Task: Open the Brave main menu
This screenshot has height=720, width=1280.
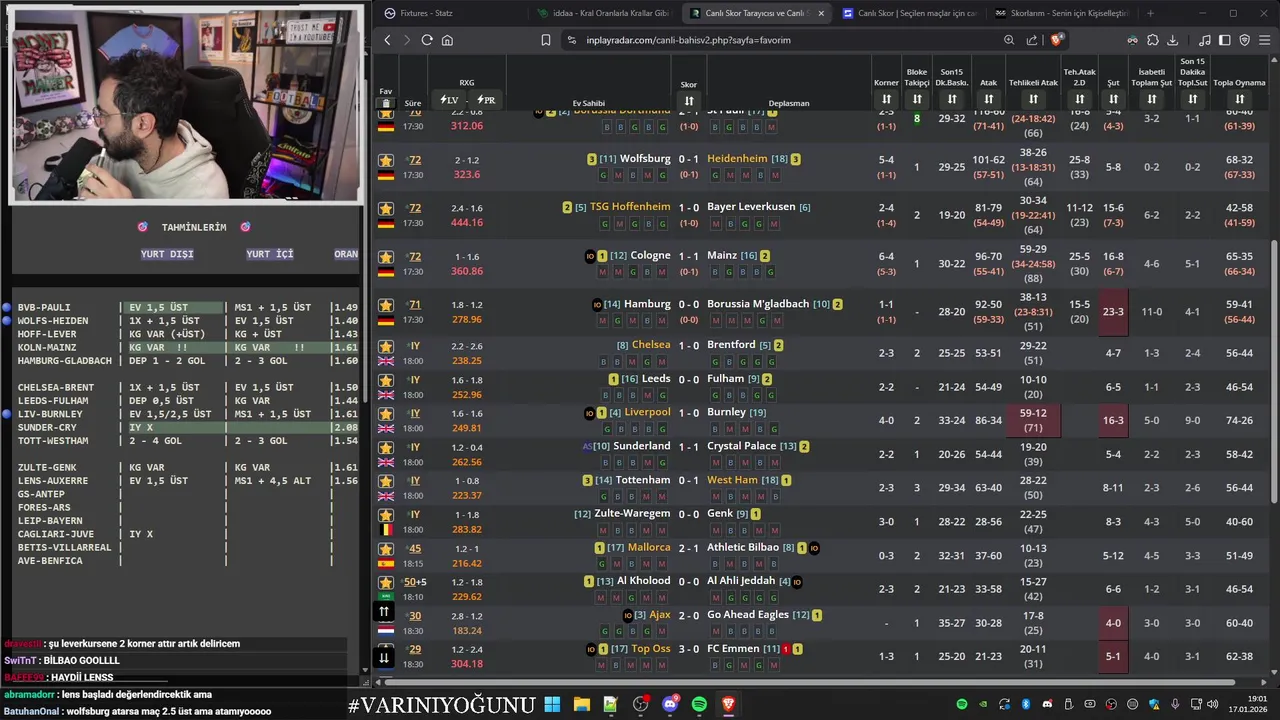Action: pyautogui.click(x=1265, y=40)
